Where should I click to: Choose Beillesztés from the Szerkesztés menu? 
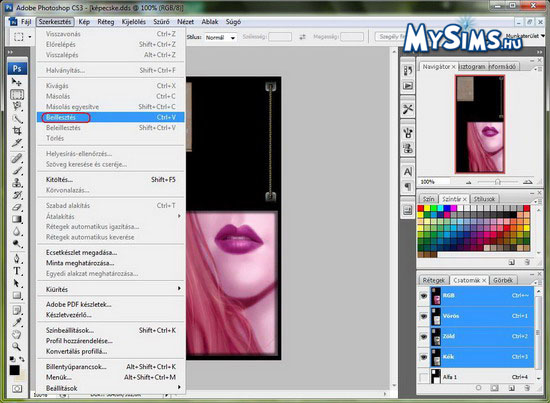(110, 117)
